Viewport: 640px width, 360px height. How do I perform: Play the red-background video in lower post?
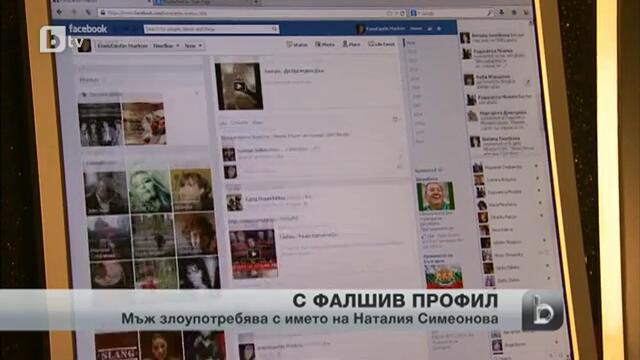(x=253, y=254)
